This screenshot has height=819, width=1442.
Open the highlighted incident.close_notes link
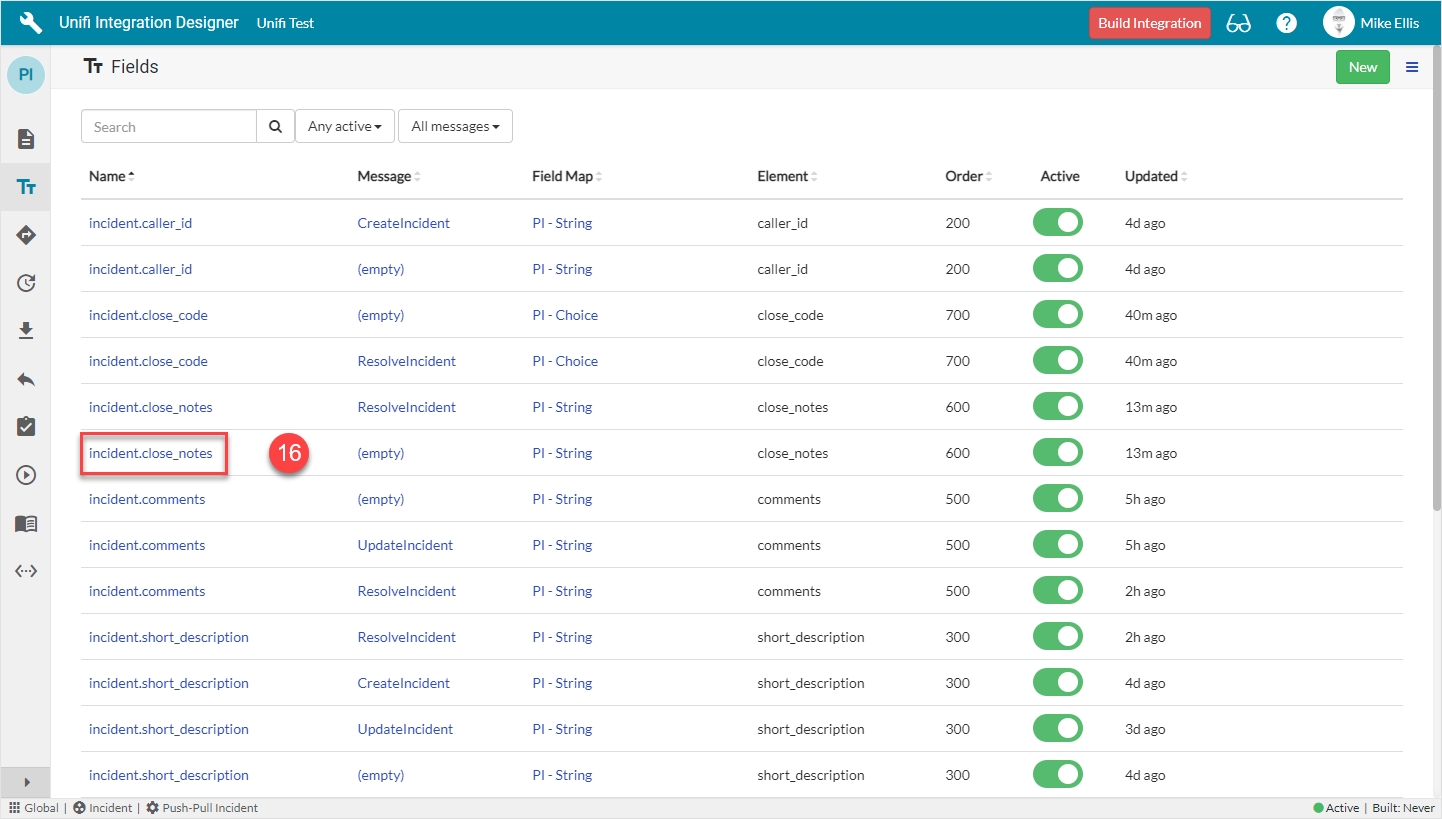click(x=151, y=453)
